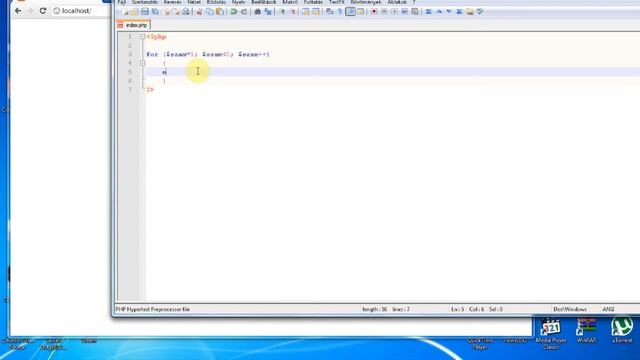The width and height of the screenshot is (640, 360).
Task: Click the ANSI encoding status entry
Action: pos(608,309)
